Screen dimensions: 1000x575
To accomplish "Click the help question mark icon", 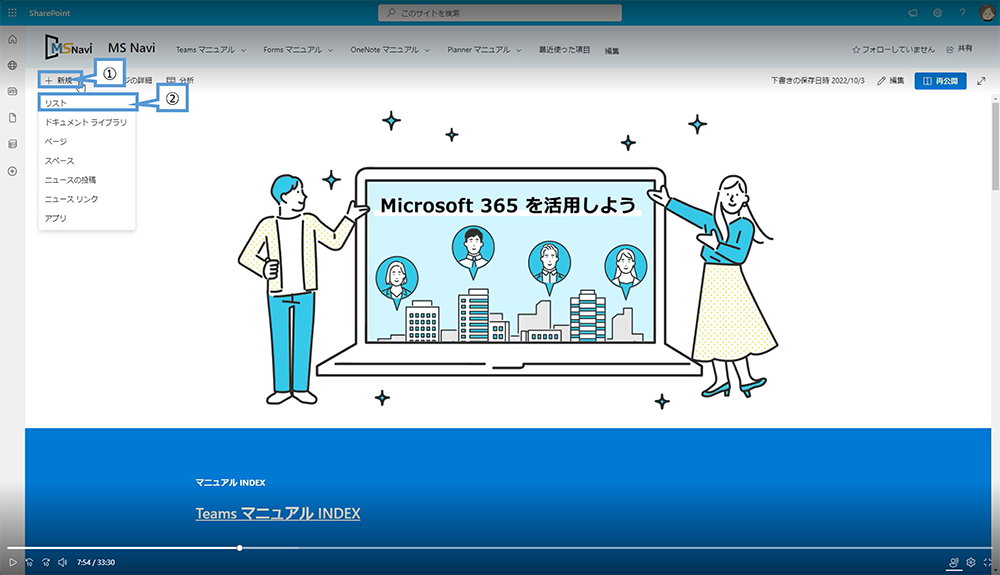I will (962, 12).
